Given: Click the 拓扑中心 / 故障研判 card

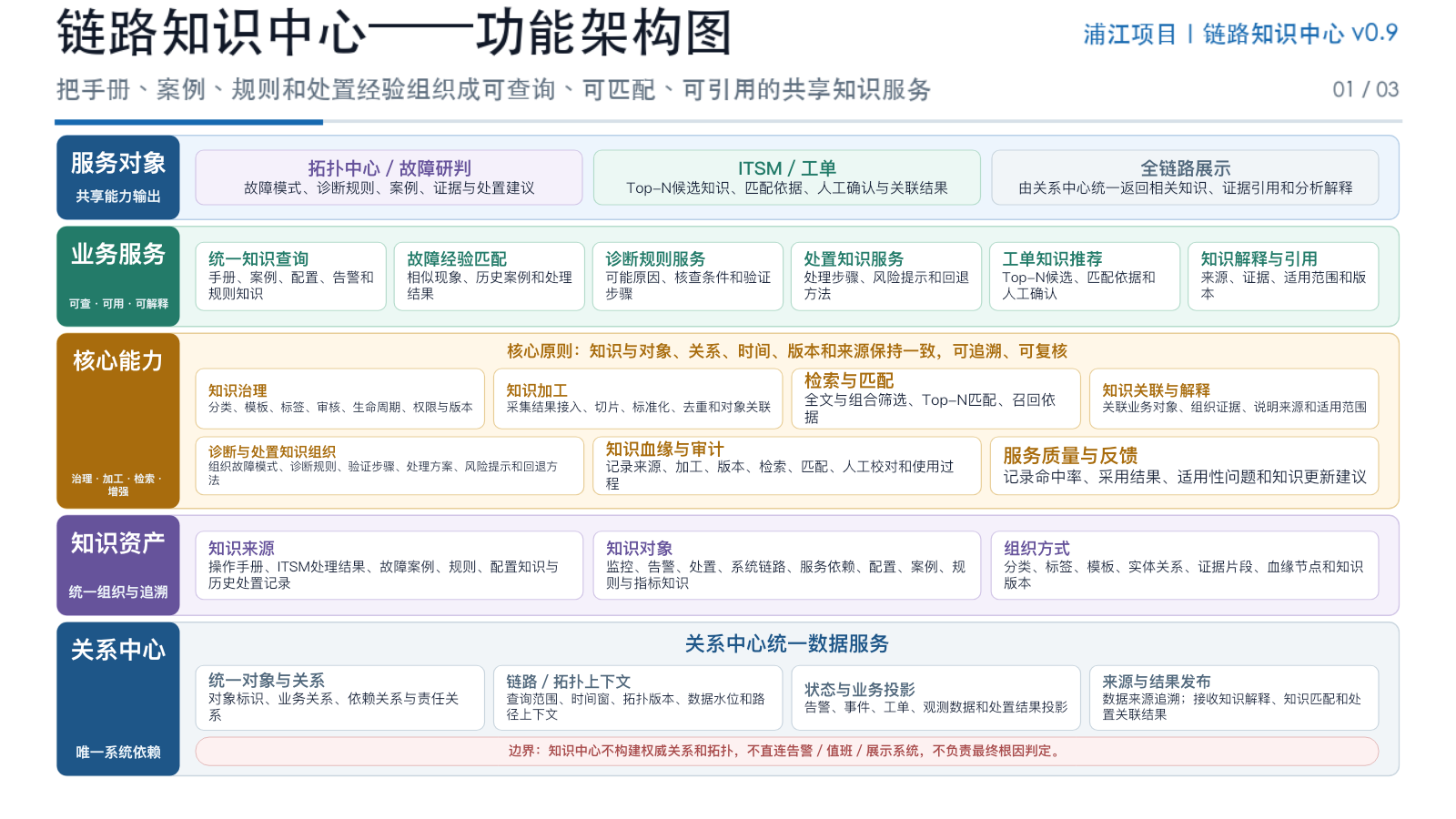Looking at the screenshot, I should point(389,177).
